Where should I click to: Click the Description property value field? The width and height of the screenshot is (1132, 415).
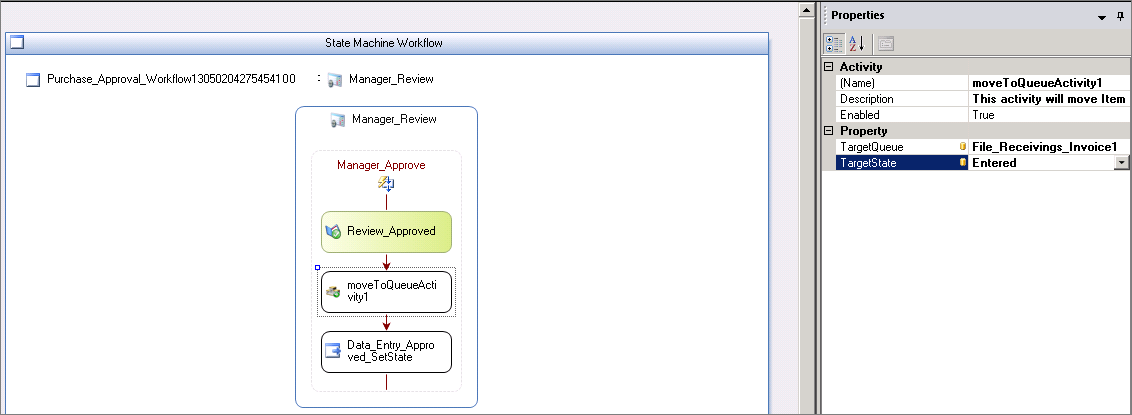coord(1048,99)
